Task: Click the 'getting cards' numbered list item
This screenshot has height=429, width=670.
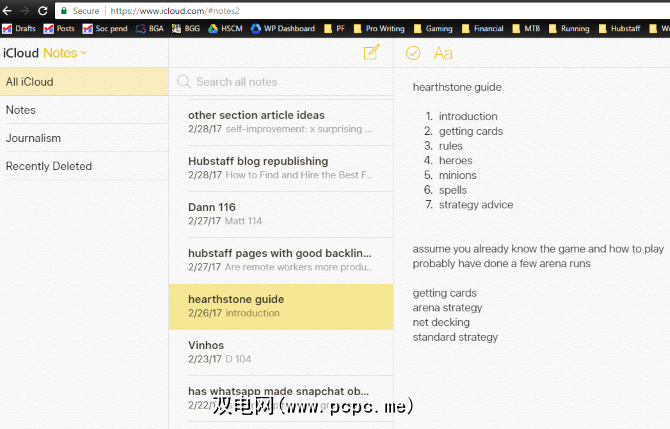Action: (470, 131)
